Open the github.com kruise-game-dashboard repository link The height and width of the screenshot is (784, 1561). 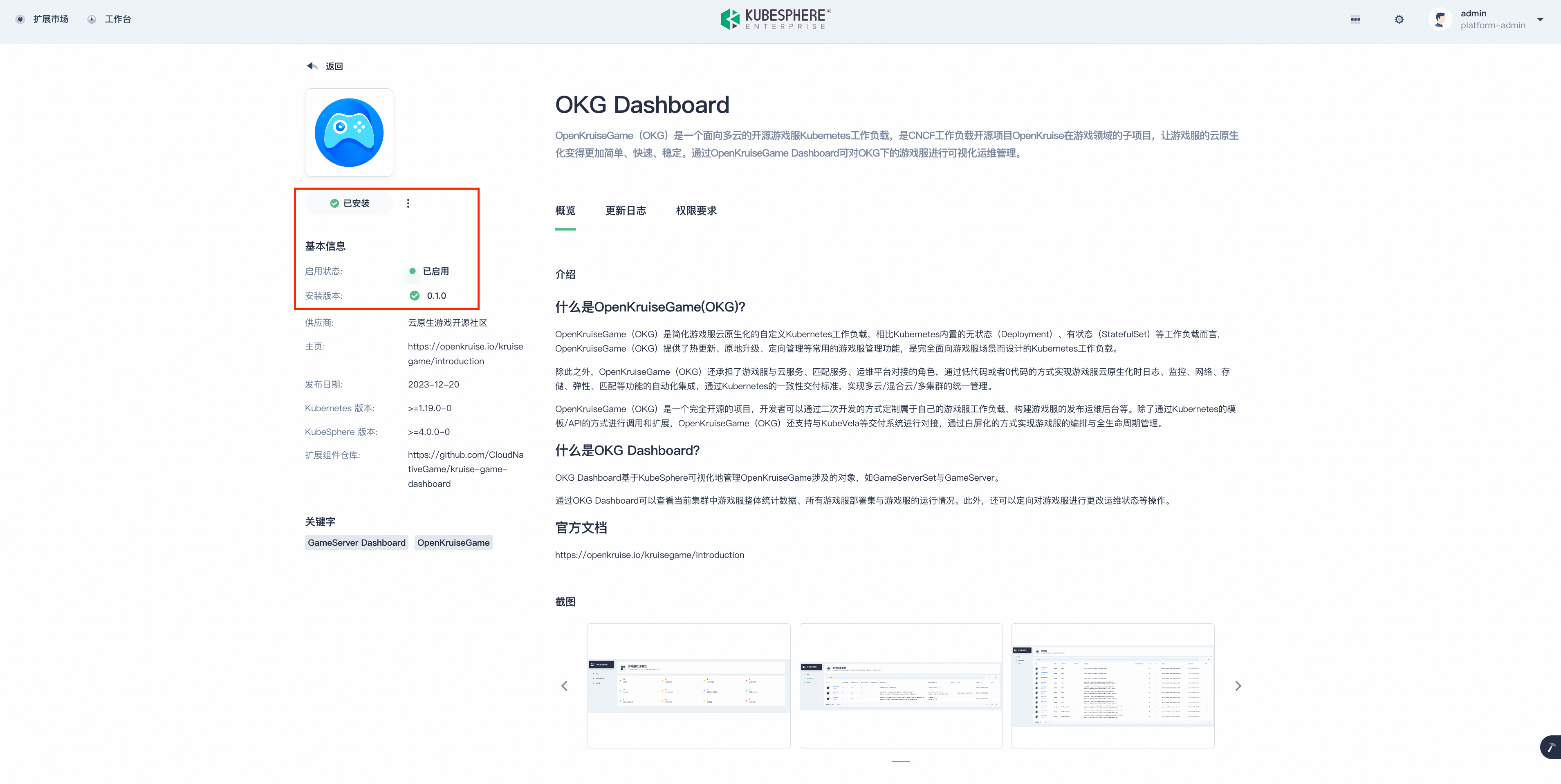(x=465, y=469)
